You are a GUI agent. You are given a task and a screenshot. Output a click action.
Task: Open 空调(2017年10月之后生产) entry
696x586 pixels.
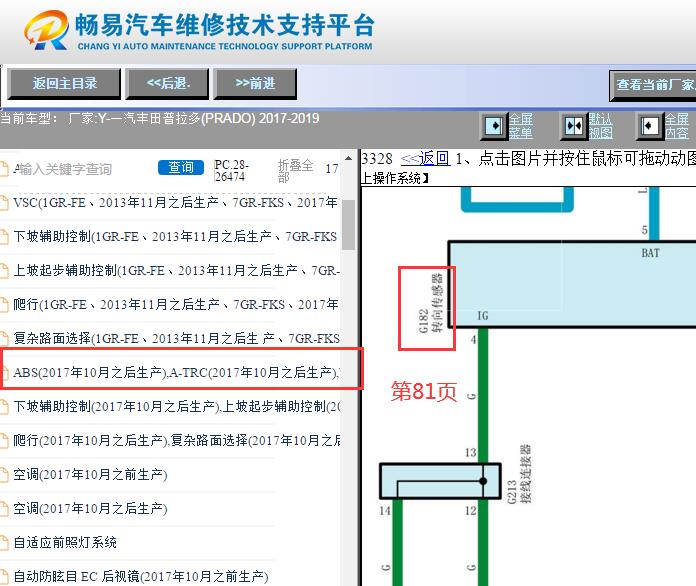90,508
